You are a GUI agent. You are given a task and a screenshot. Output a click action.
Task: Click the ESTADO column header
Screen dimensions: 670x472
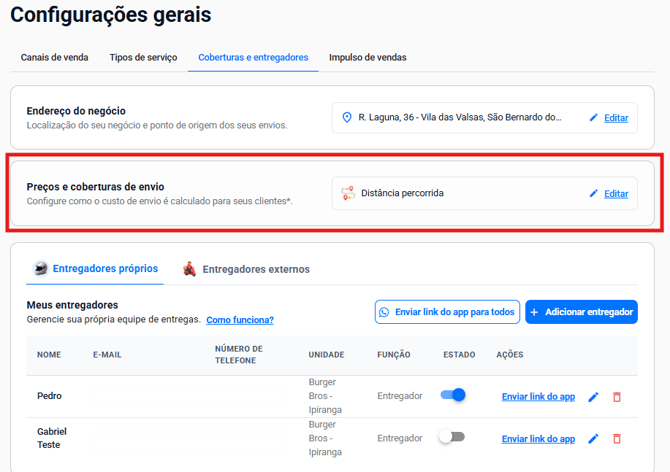click(459, 355)
